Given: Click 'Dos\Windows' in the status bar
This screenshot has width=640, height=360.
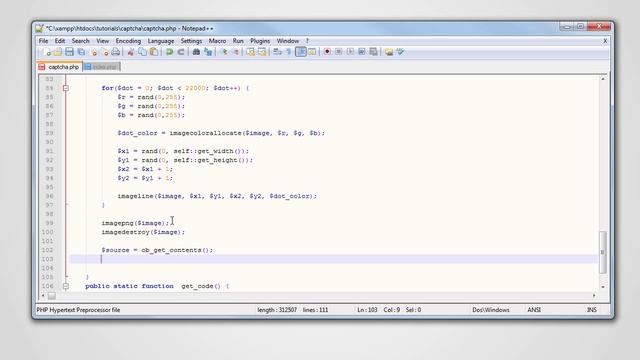Looking at the screenshot, I should tap(491, 310).
